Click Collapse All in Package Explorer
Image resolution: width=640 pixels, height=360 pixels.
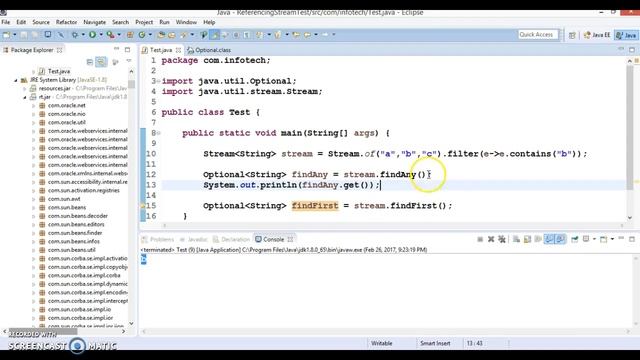(x=90, y=62)
